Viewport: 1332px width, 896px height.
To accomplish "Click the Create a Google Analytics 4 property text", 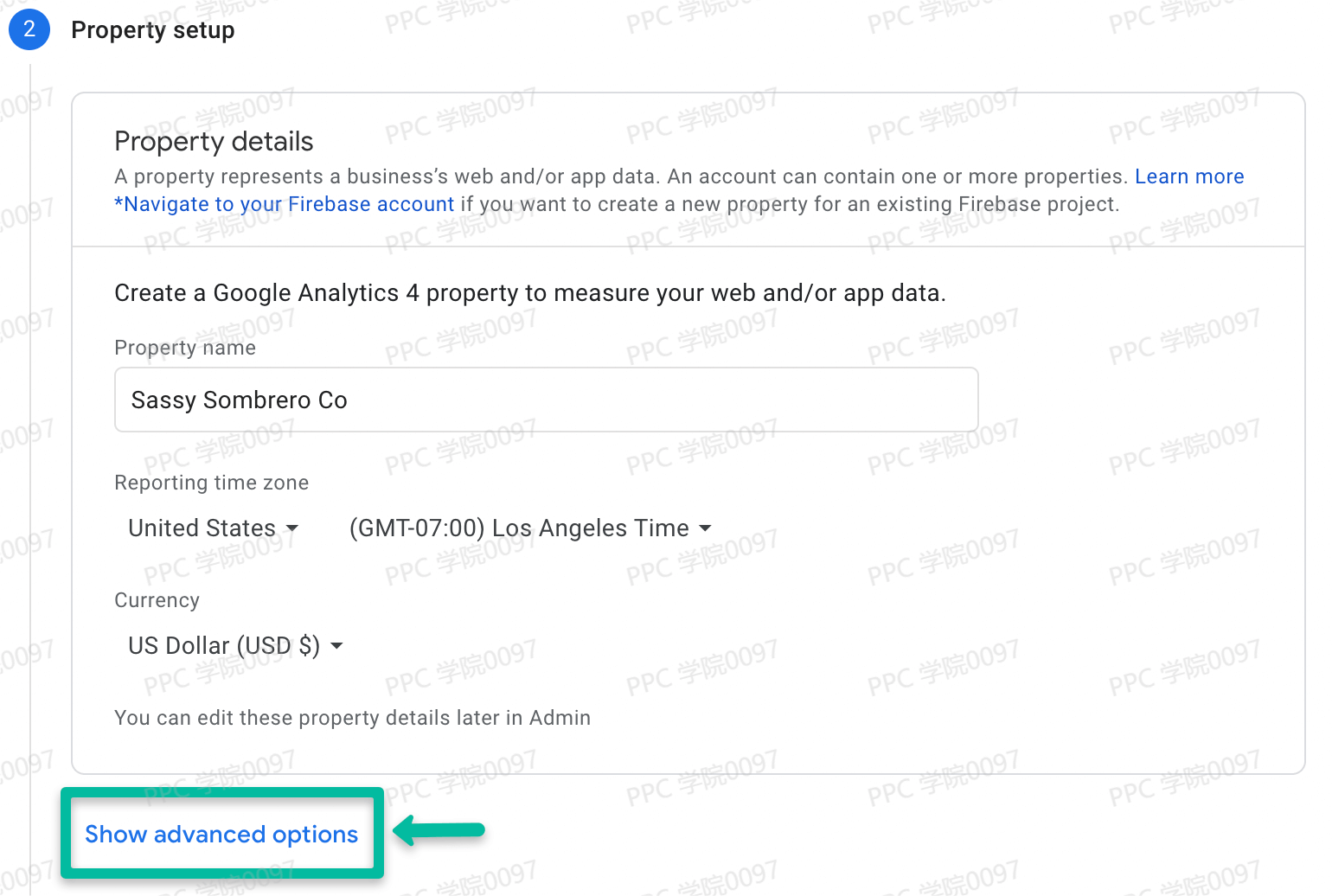I will [529, 293].
